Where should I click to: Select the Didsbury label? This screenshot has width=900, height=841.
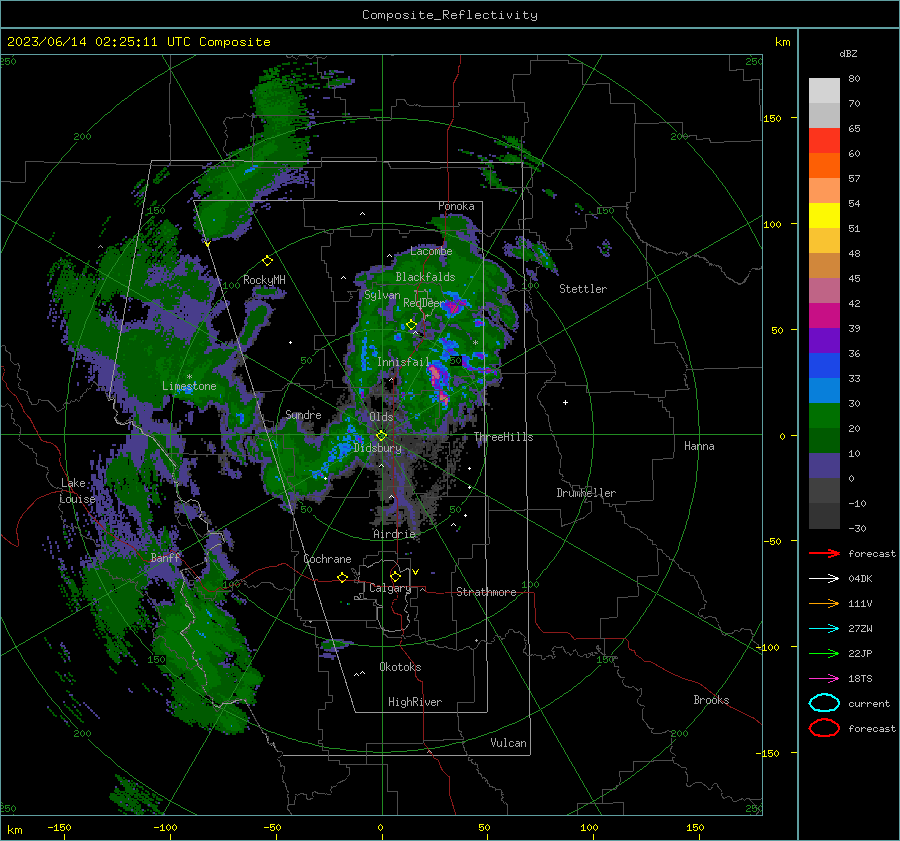tap(378, 448)
